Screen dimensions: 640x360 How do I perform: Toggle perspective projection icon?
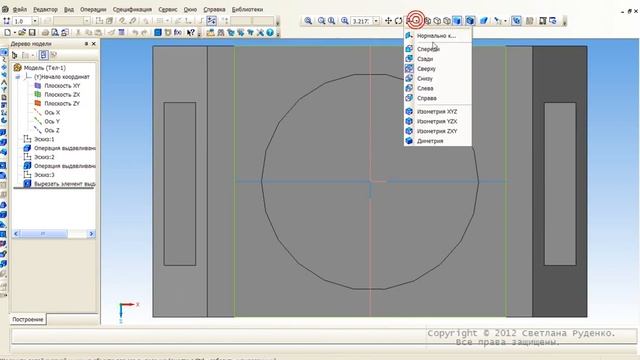(x=484, y=20)
